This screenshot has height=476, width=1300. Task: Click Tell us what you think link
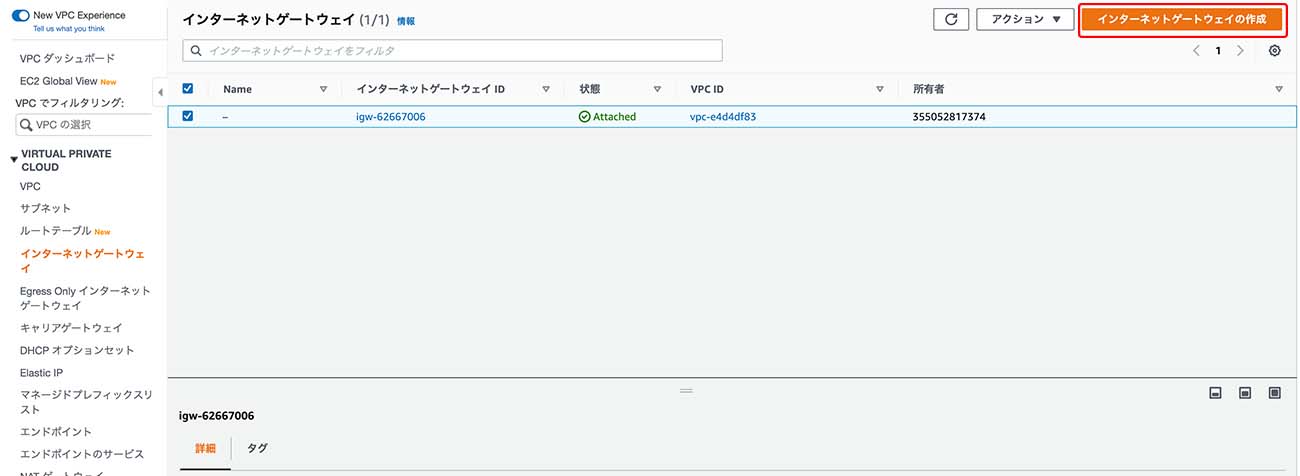click(67, 29)
